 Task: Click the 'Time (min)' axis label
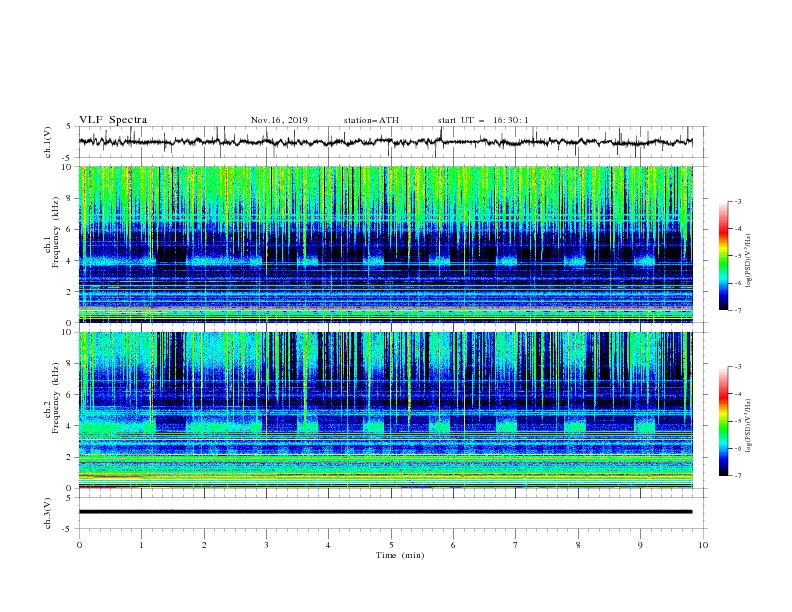[400, 555]
